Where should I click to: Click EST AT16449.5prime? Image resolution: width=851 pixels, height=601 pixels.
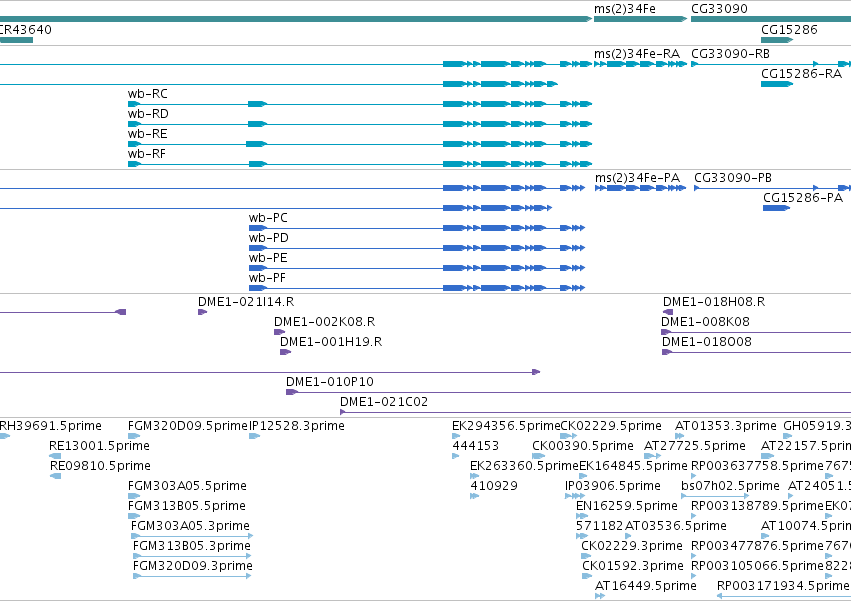tap(646, 586)
